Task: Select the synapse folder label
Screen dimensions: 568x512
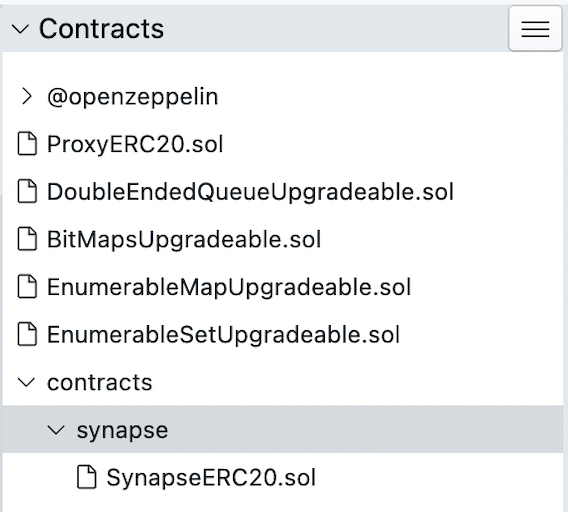Action: point(122,430)
